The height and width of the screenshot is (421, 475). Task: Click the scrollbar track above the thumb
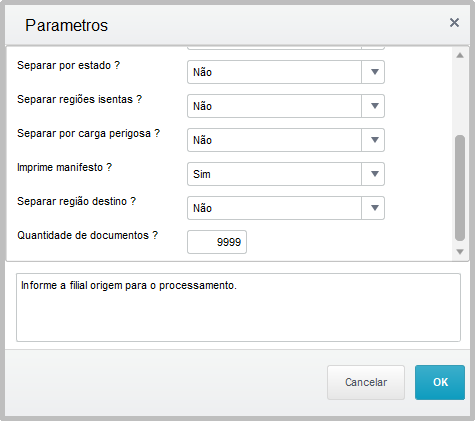(x=460, y=97)
